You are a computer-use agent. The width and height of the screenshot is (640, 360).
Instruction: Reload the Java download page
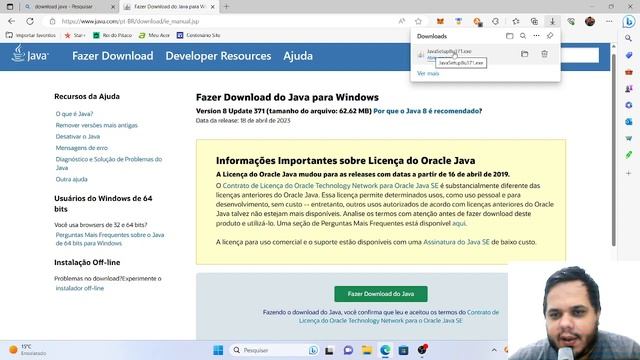click(x=30, y=21)
